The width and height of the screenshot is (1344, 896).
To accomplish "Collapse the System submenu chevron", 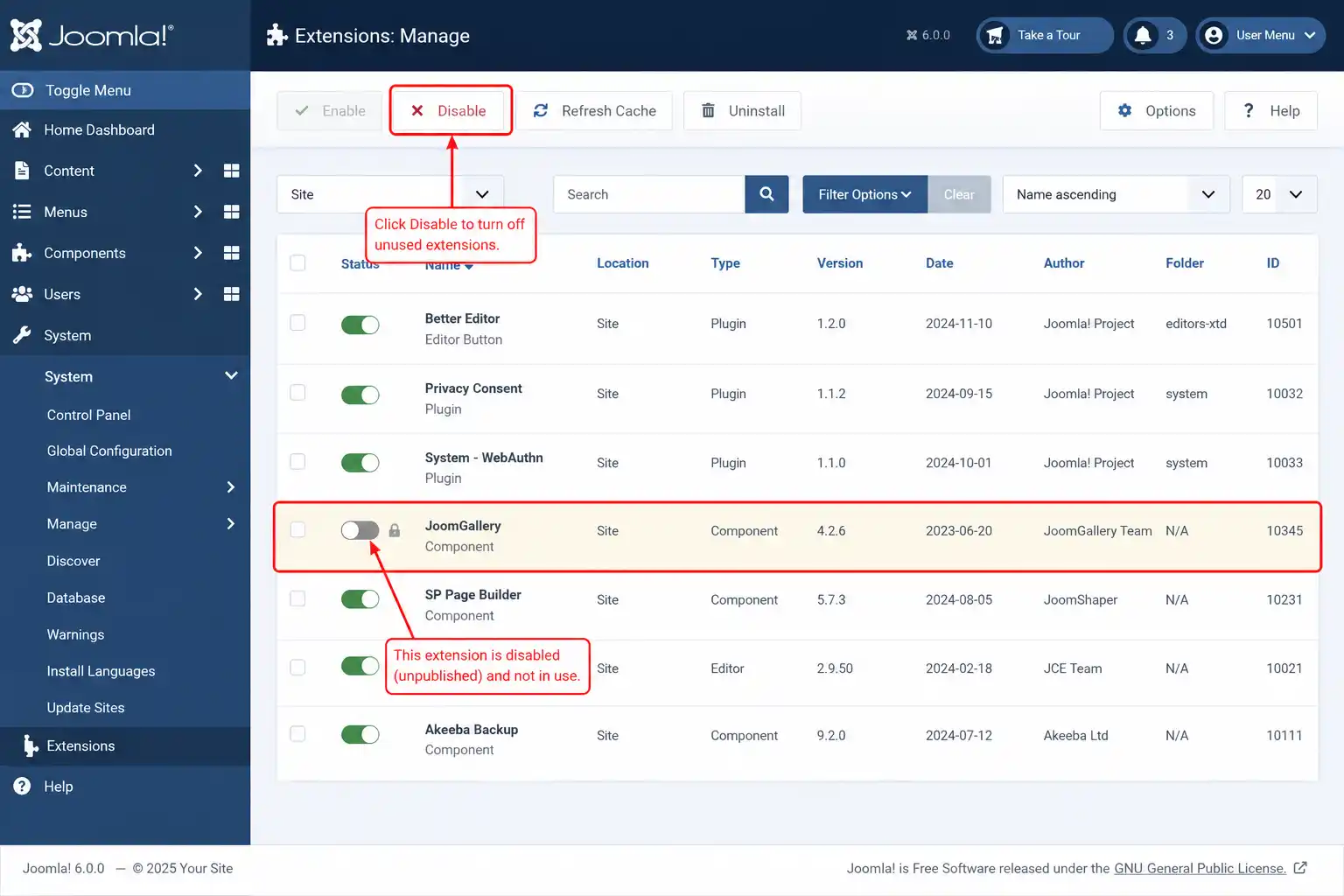I will (x=231, y=375).
